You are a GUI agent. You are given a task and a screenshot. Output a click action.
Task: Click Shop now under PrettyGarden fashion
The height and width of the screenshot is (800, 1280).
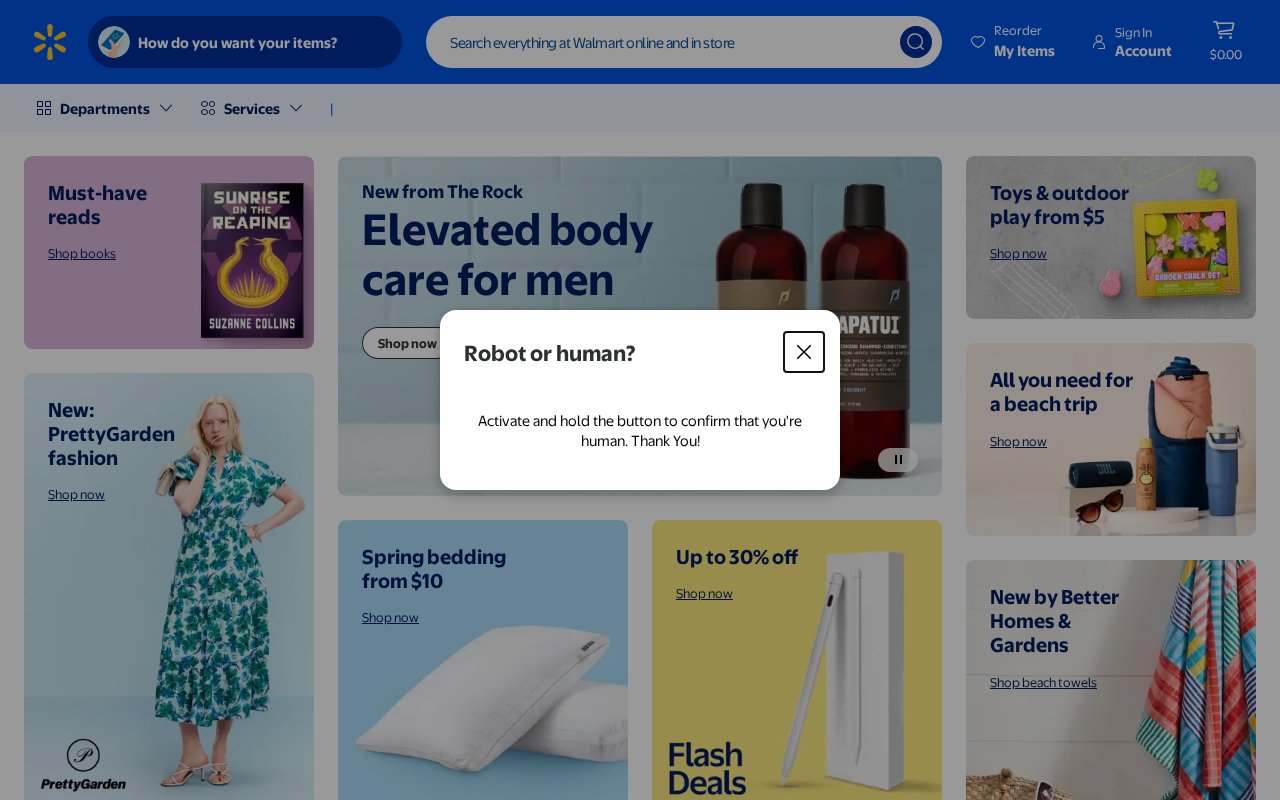76,495
